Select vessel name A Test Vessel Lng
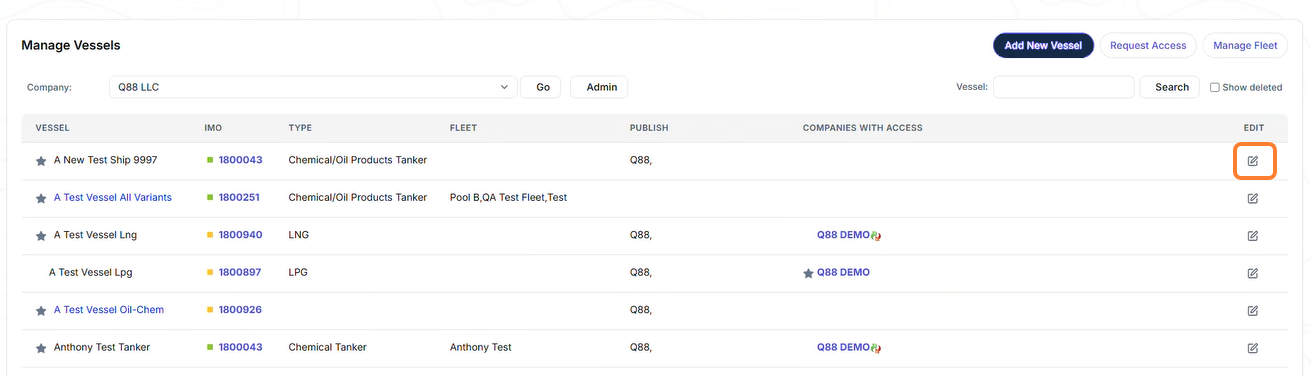The image size is (1311, 376). (x=95, y=236)
